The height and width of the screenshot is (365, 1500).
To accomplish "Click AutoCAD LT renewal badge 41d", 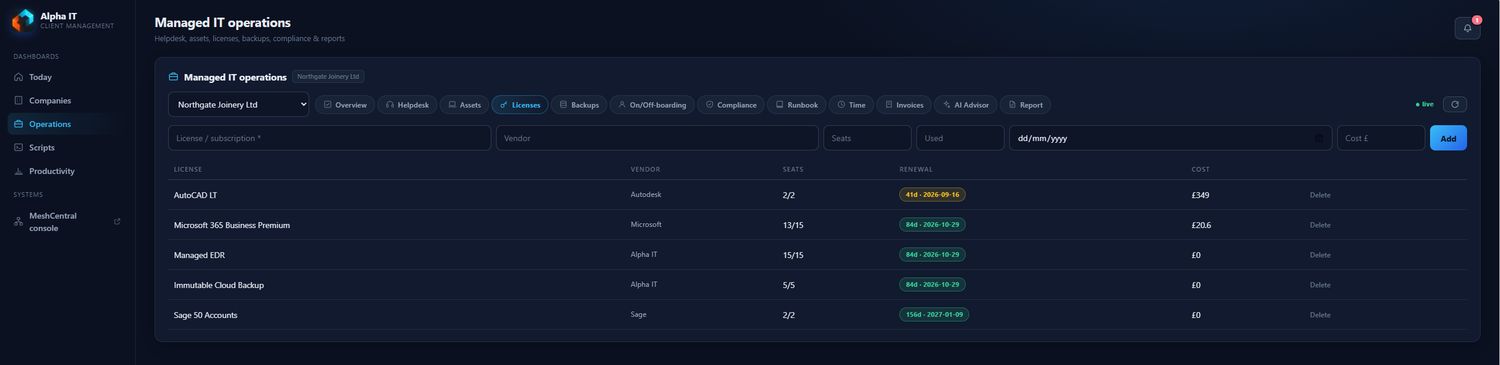I will tap(932, 195).
